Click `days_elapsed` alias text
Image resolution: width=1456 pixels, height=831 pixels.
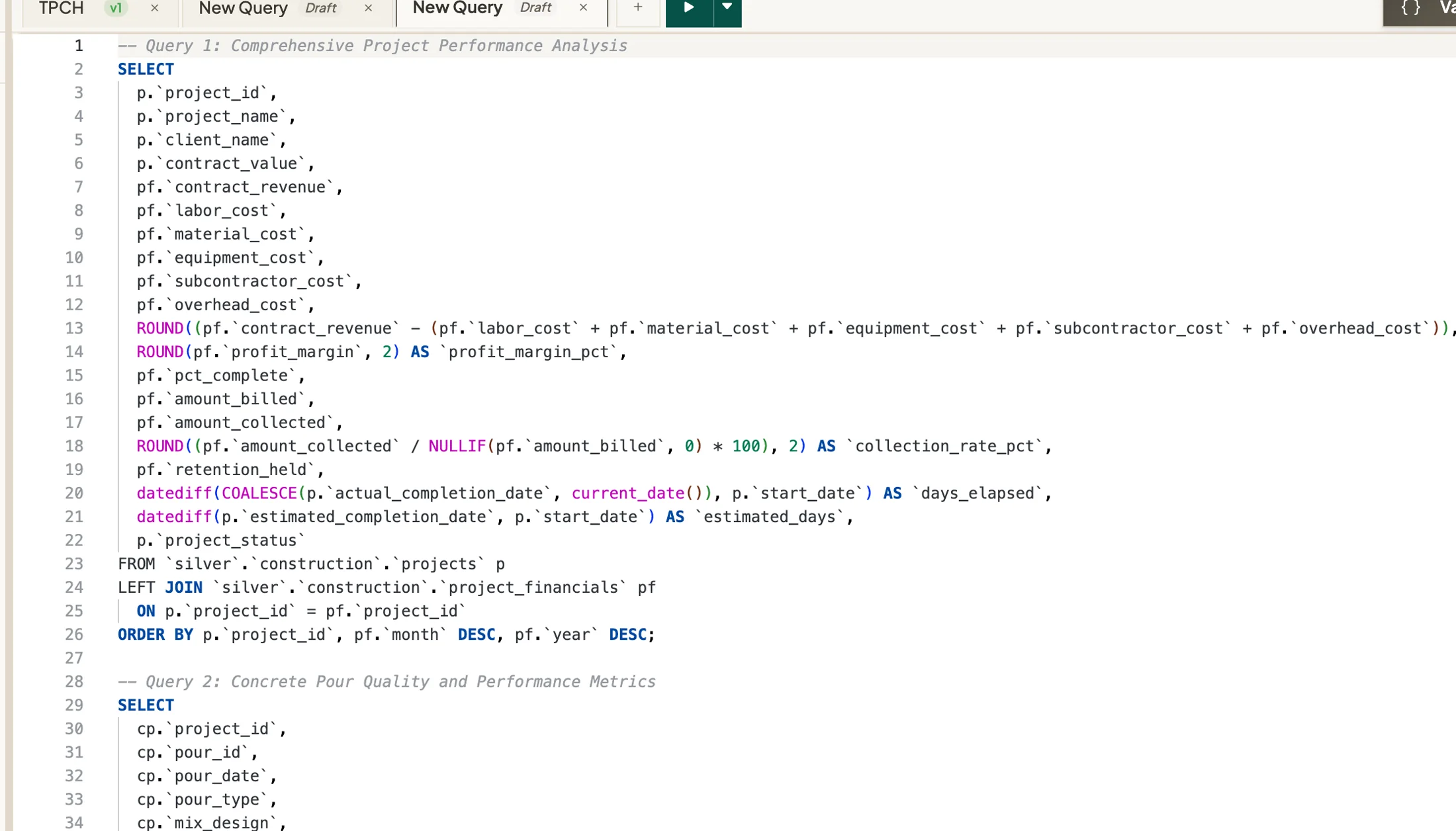click(978, 494)
